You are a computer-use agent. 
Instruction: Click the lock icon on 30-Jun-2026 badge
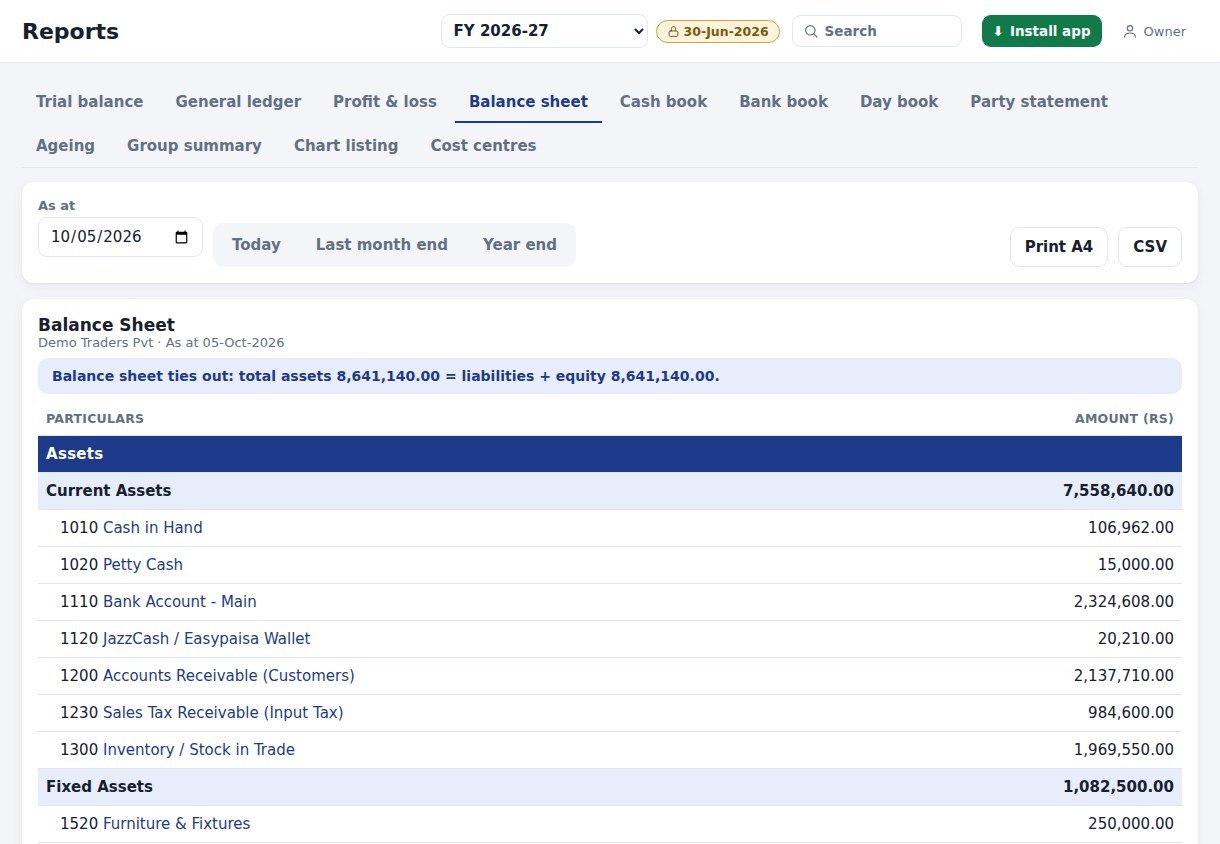[x=673, y=32]
